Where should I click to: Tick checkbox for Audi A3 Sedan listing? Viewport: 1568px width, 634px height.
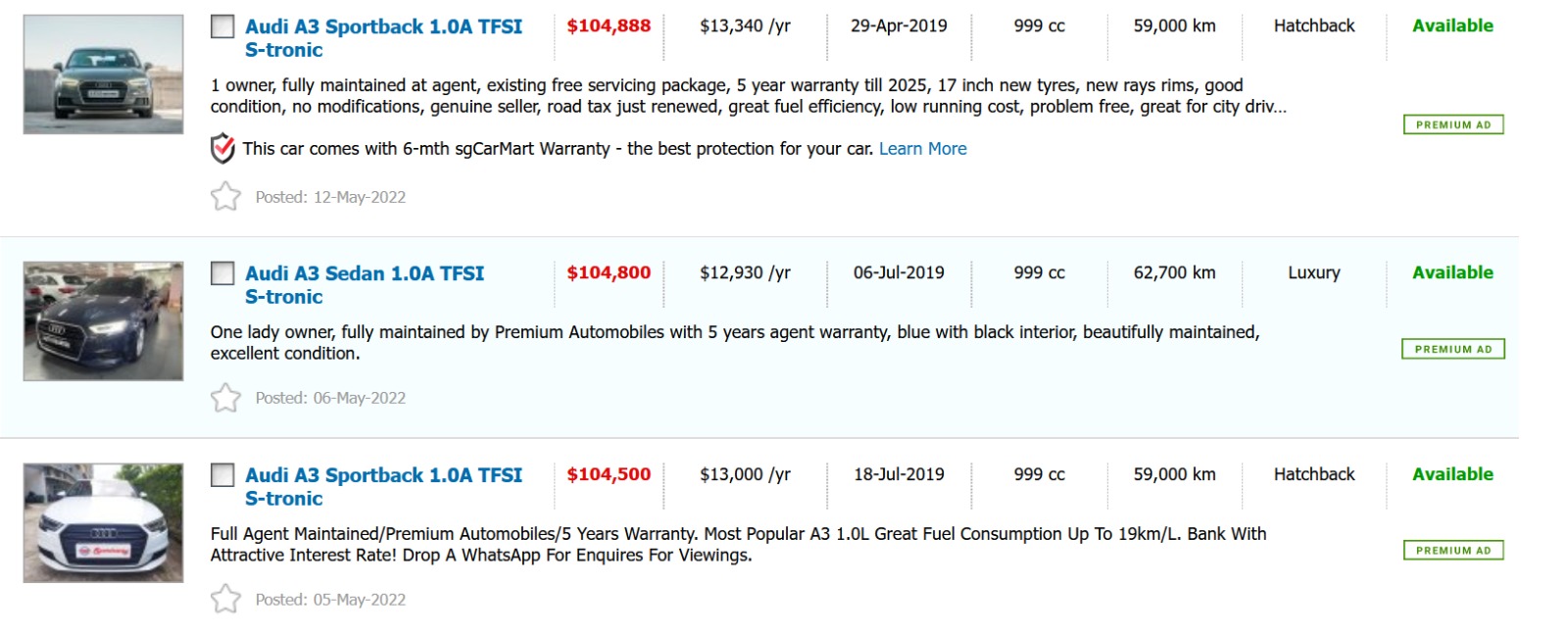point(222,273)
